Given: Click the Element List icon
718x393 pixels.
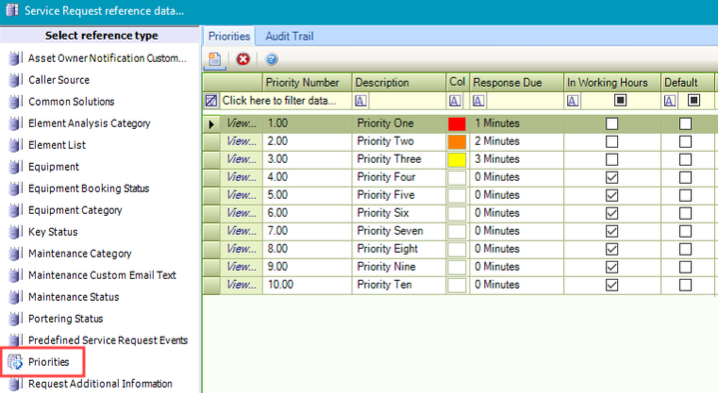Looking at the screenshot, I should 15,145.
